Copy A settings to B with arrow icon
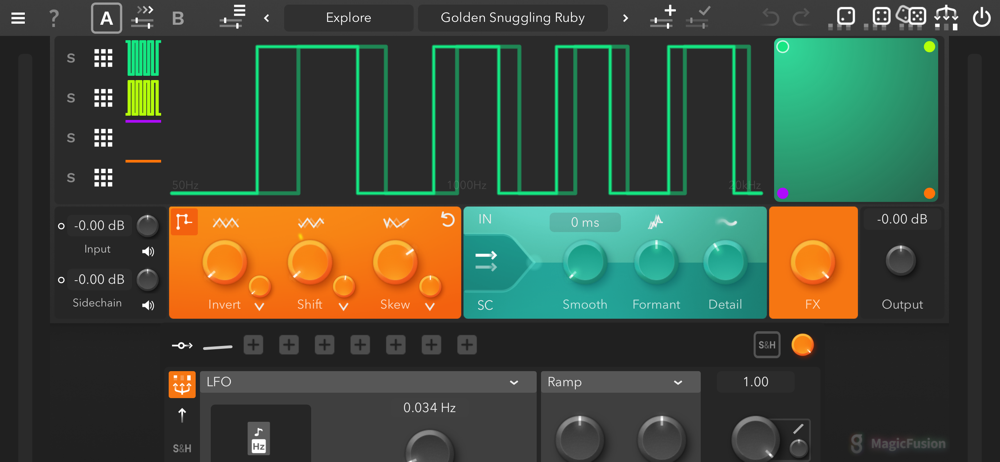This screenshot has height=462, width=1000. pyautogui.click(x=143, y=17)
